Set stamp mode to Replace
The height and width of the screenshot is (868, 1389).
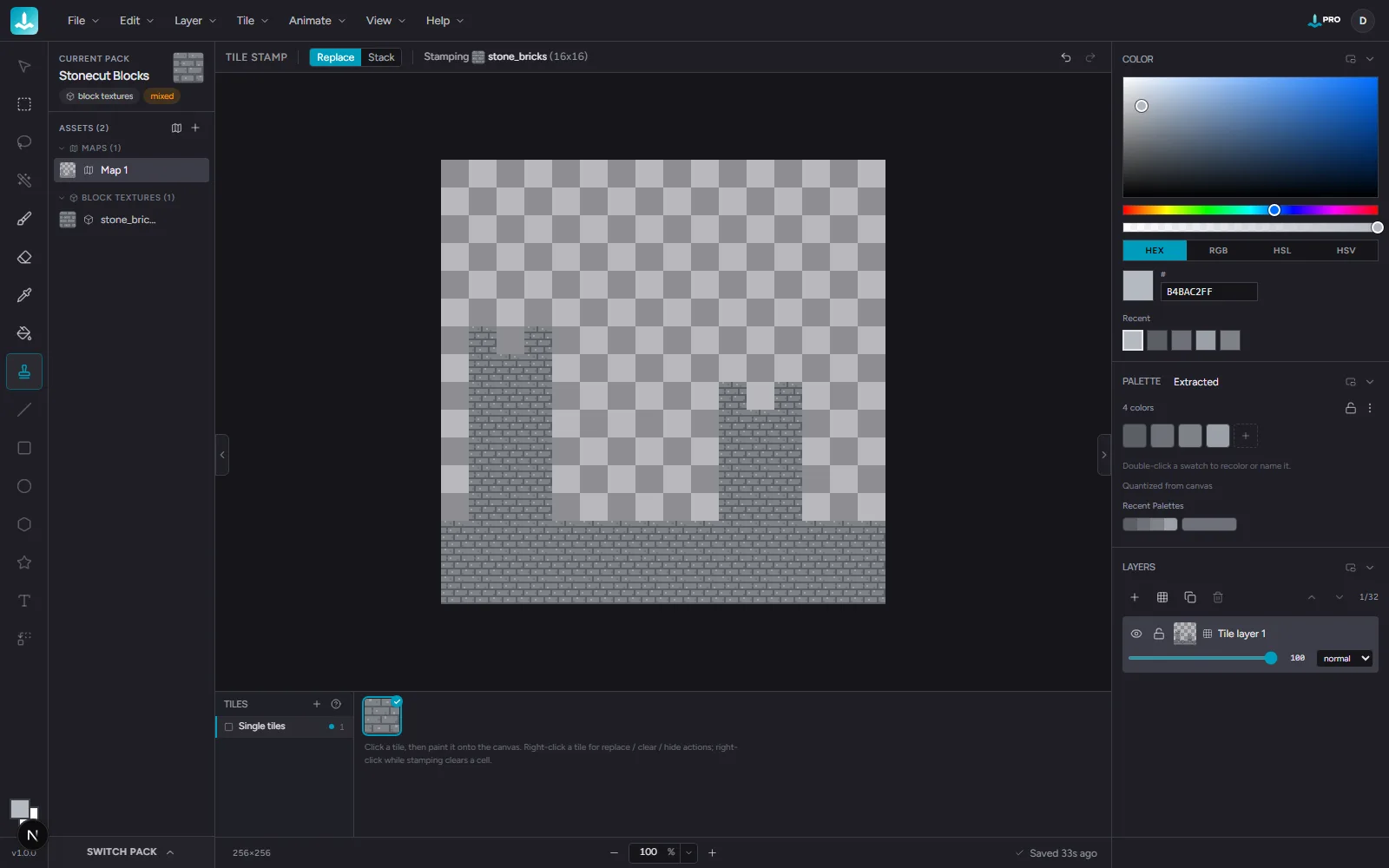pos(335,57)
